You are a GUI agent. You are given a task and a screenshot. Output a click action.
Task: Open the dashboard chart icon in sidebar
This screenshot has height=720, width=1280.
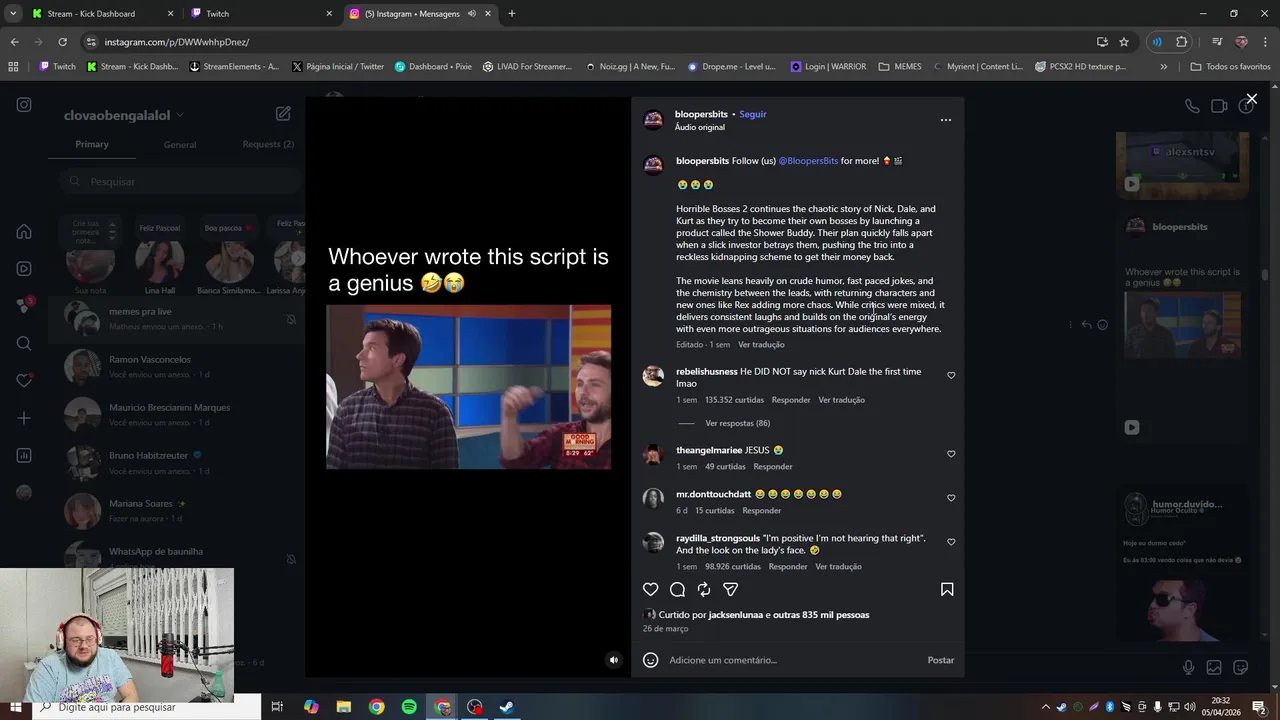click(x=24, y=456)
